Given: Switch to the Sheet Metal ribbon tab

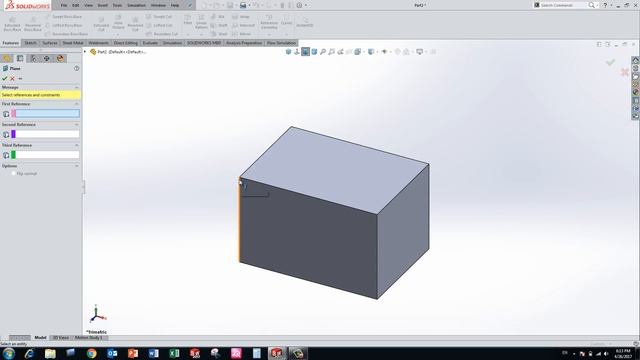Looking at the screenshot, I should (x=73, y=43).
